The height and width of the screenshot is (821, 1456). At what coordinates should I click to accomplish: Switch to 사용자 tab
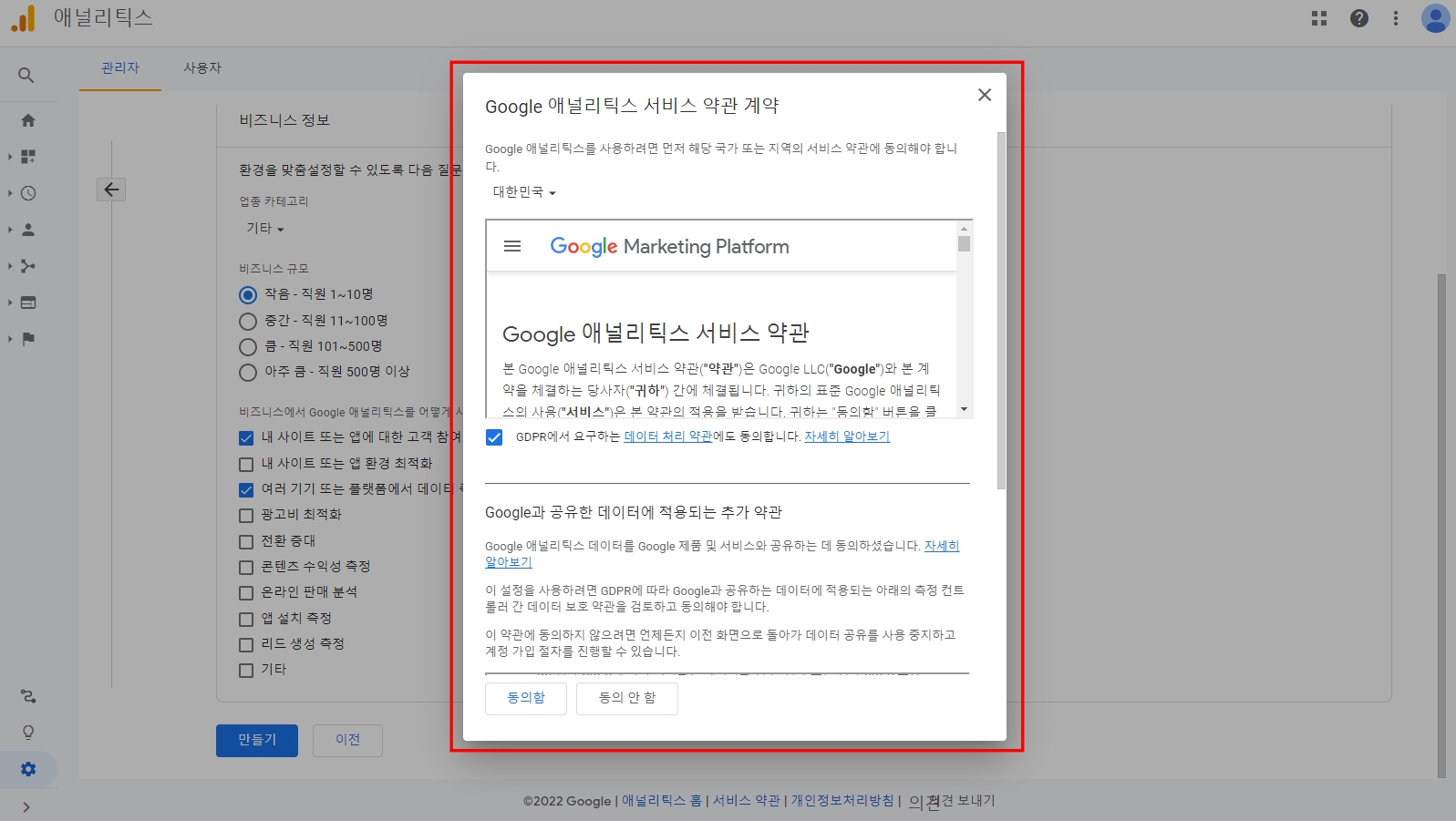(202, 68)
